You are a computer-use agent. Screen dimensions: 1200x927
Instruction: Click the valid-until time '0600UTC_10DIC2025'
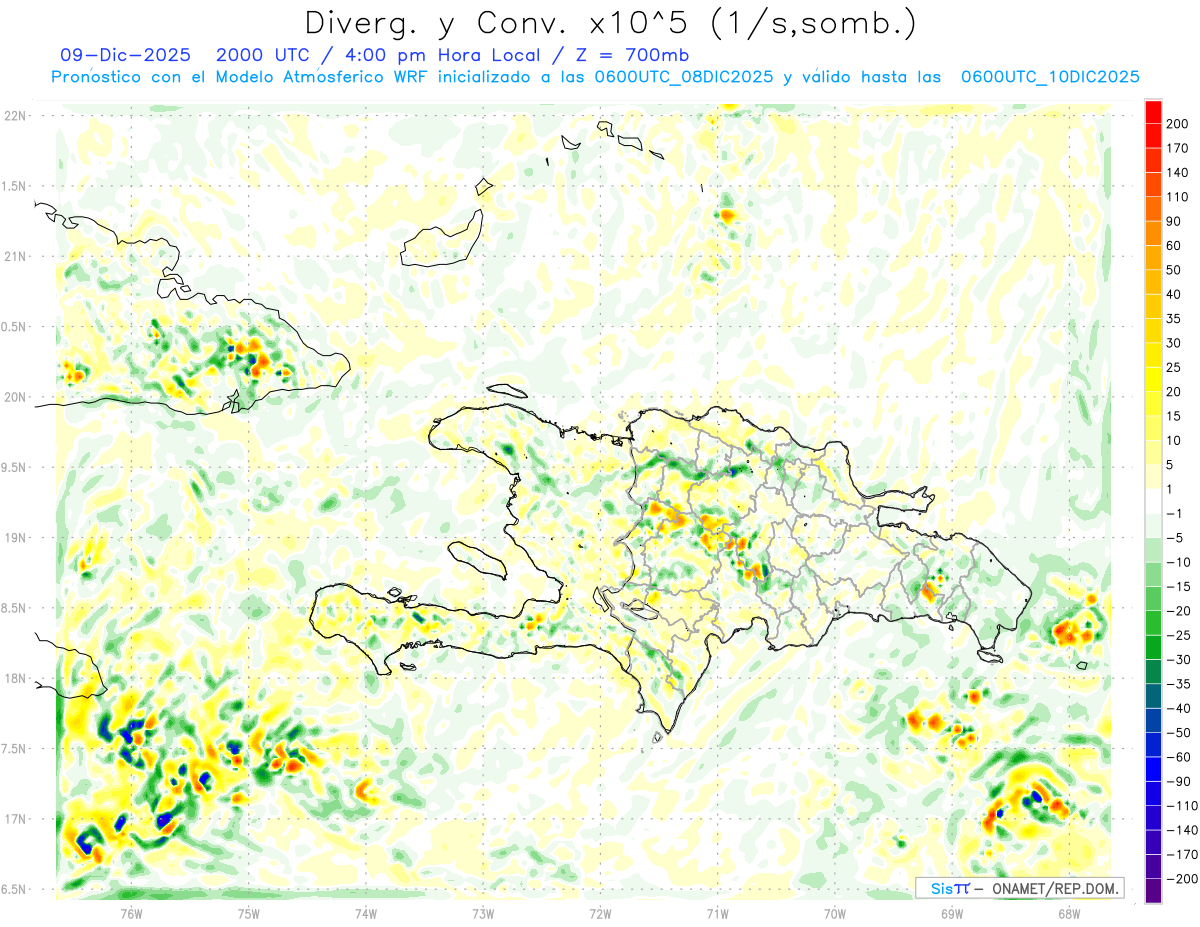(x=1050, y=77)
